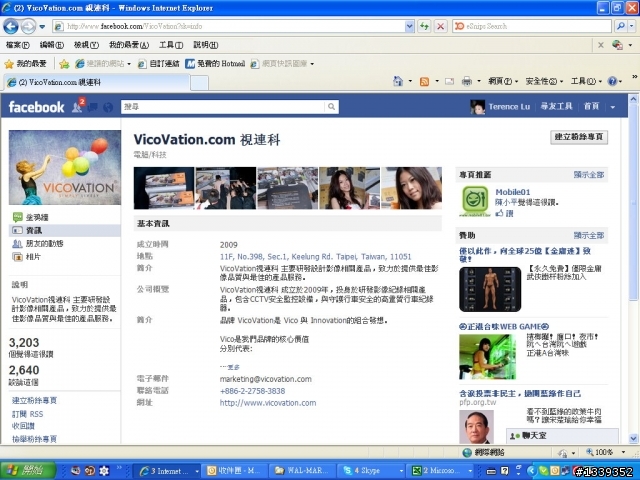The width and height of the screenshot is (640, 480).
Task: Expand the 網頁快訊圖庫 favorites dropdown
Action: tap(312, 64)
